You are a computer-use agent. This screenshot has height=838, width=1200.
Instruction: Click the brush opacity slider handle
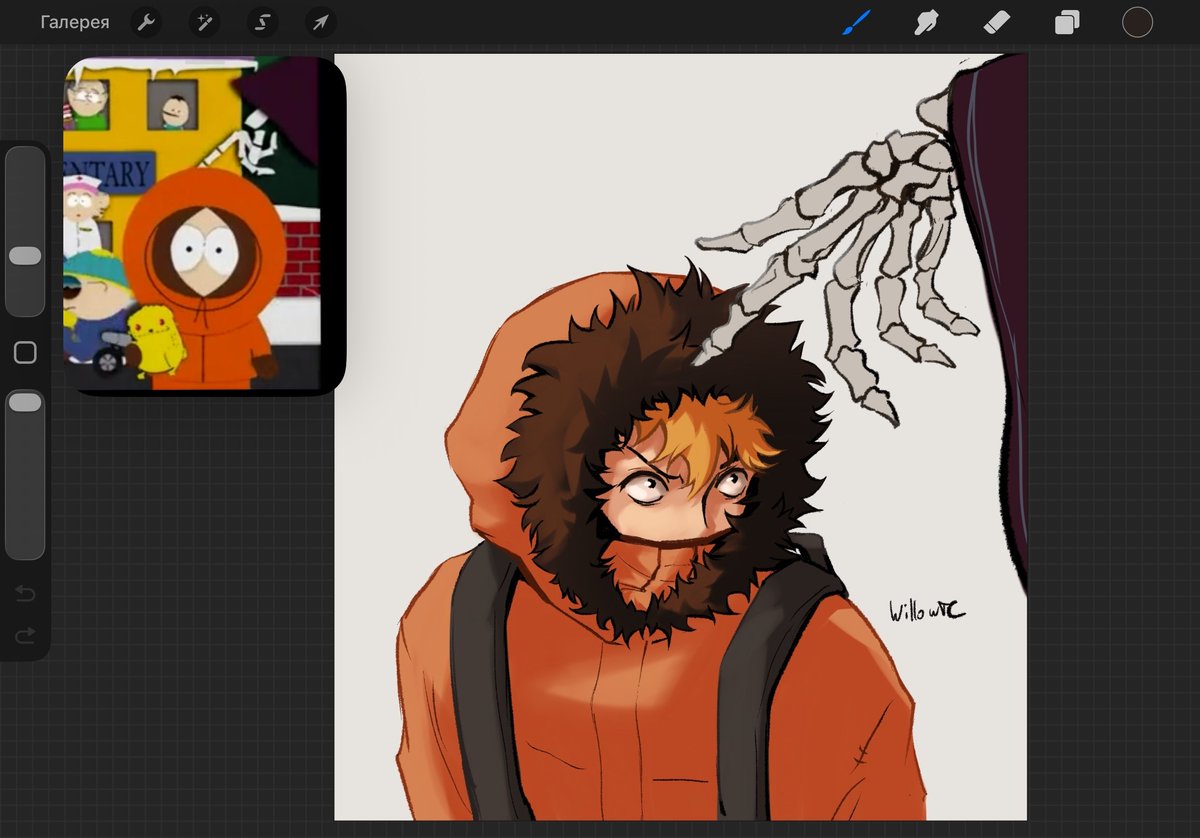click(25, 402)
